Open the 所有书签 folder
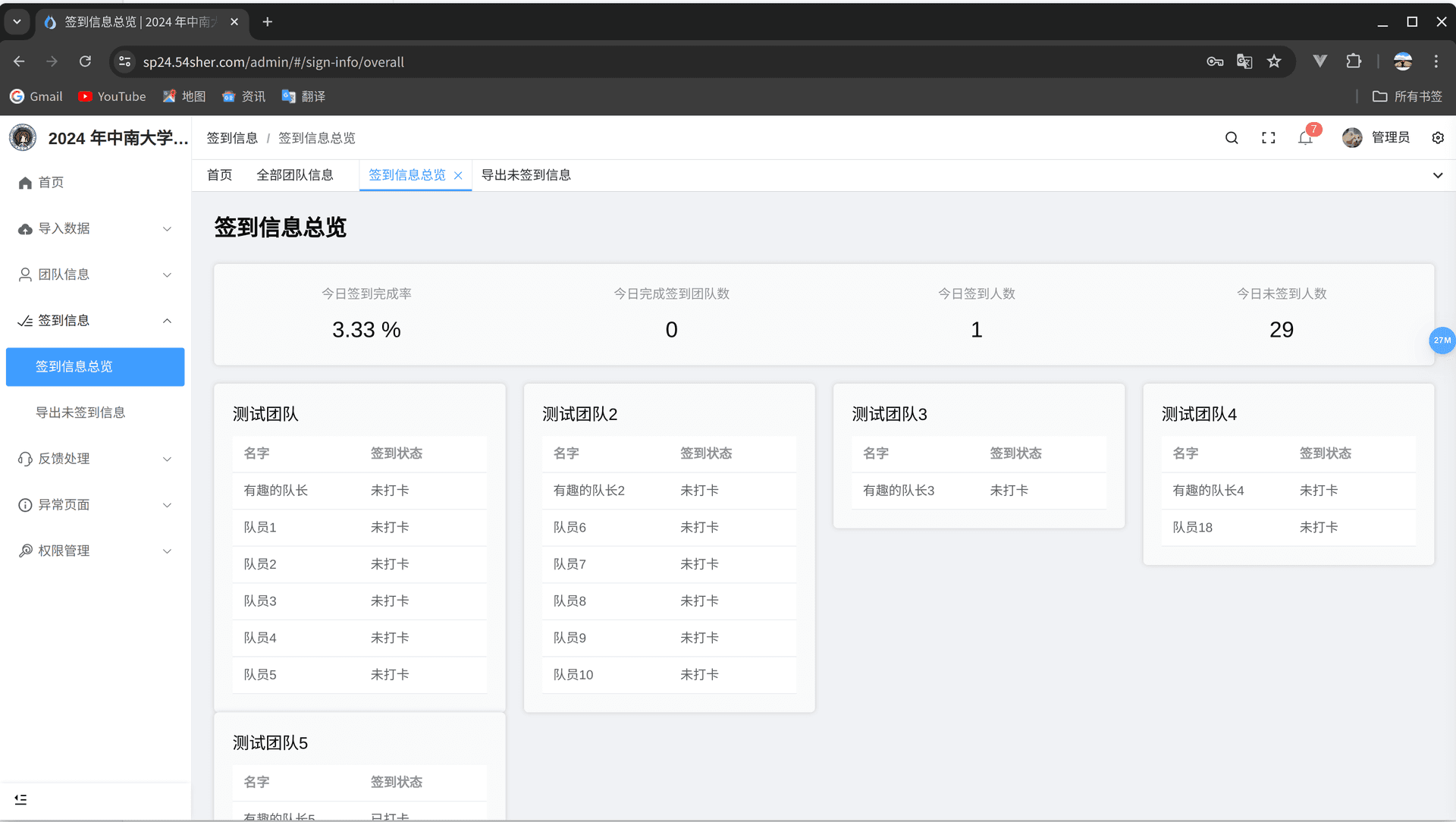 [1407, 96]
